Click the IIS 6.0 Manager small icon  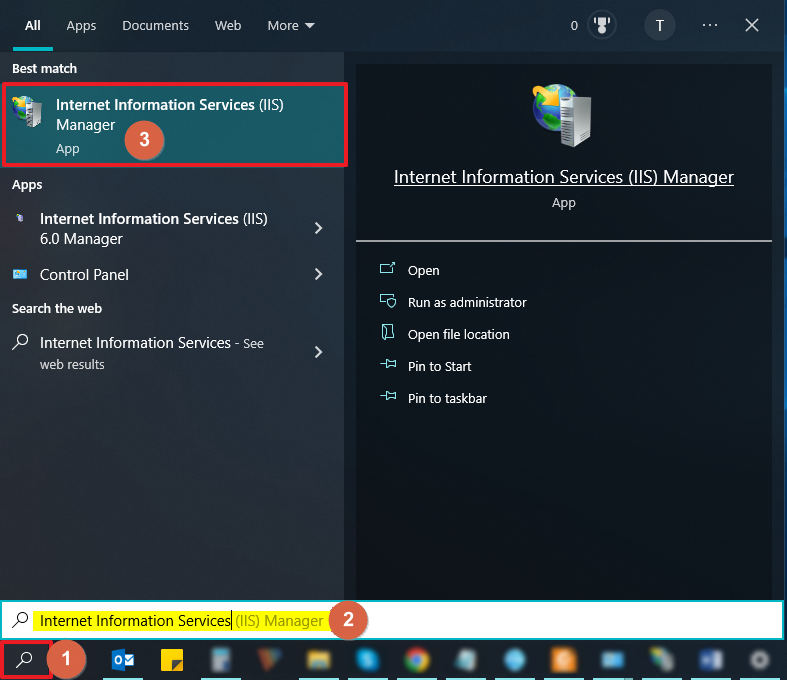pos(20,217)
